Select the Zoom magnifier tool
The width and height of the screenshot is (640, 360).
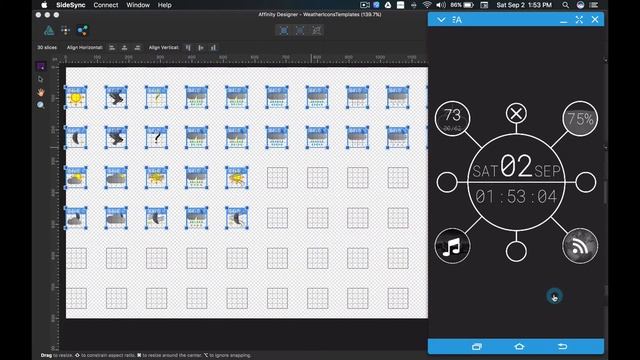coord(40,105)
